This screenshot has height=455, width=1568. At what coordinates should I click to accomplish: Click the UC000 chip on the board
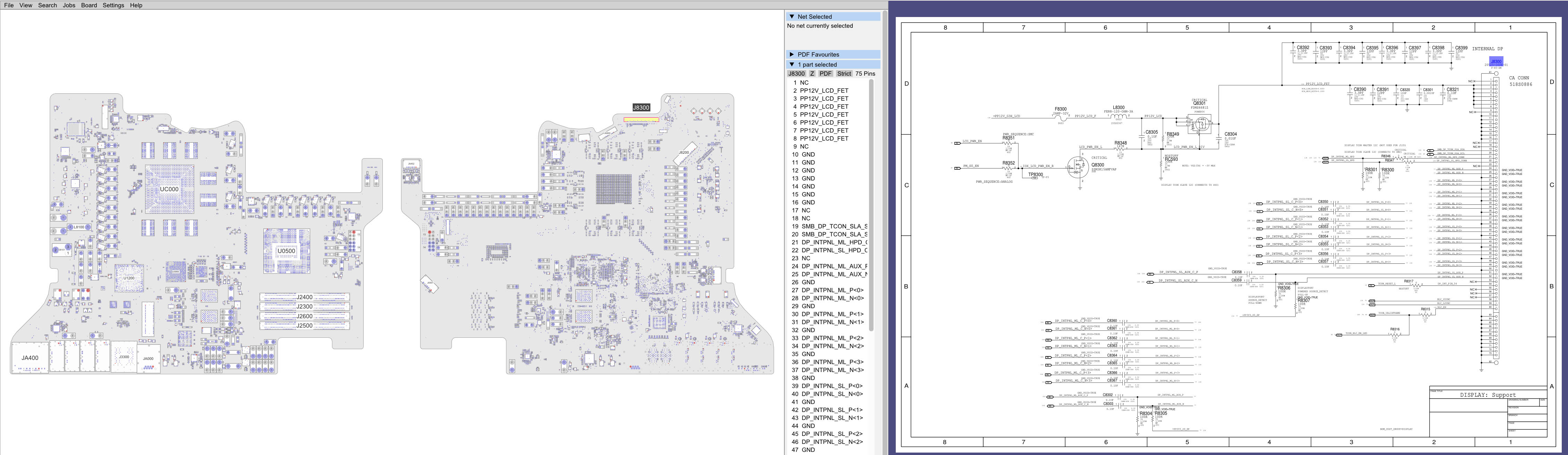tap(169, 189)
